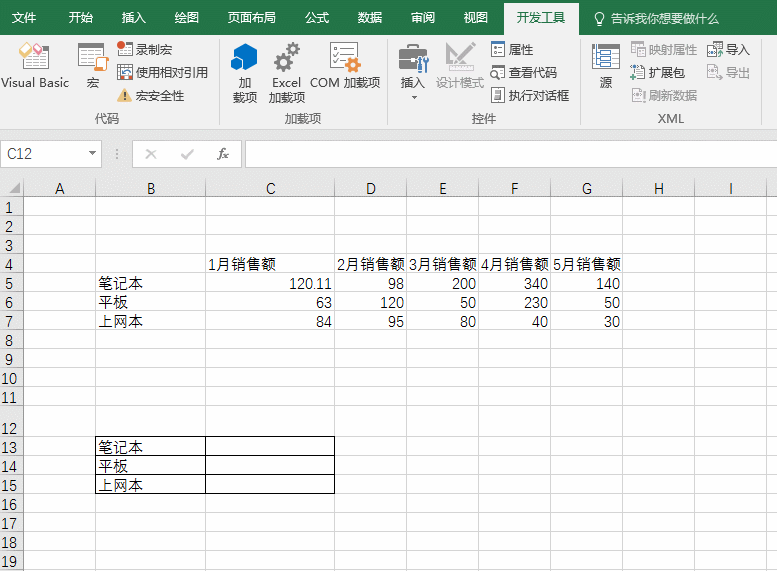Switch to the 插入 ribbon tab
Image resolution: width=777 pixels, height=571 pixels.
(x=134, y=18)
